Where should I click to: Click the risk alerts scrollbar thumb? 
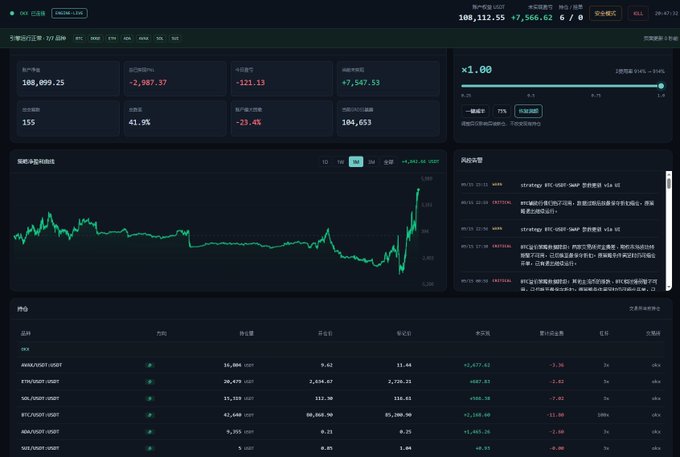(x=669, y=183)
